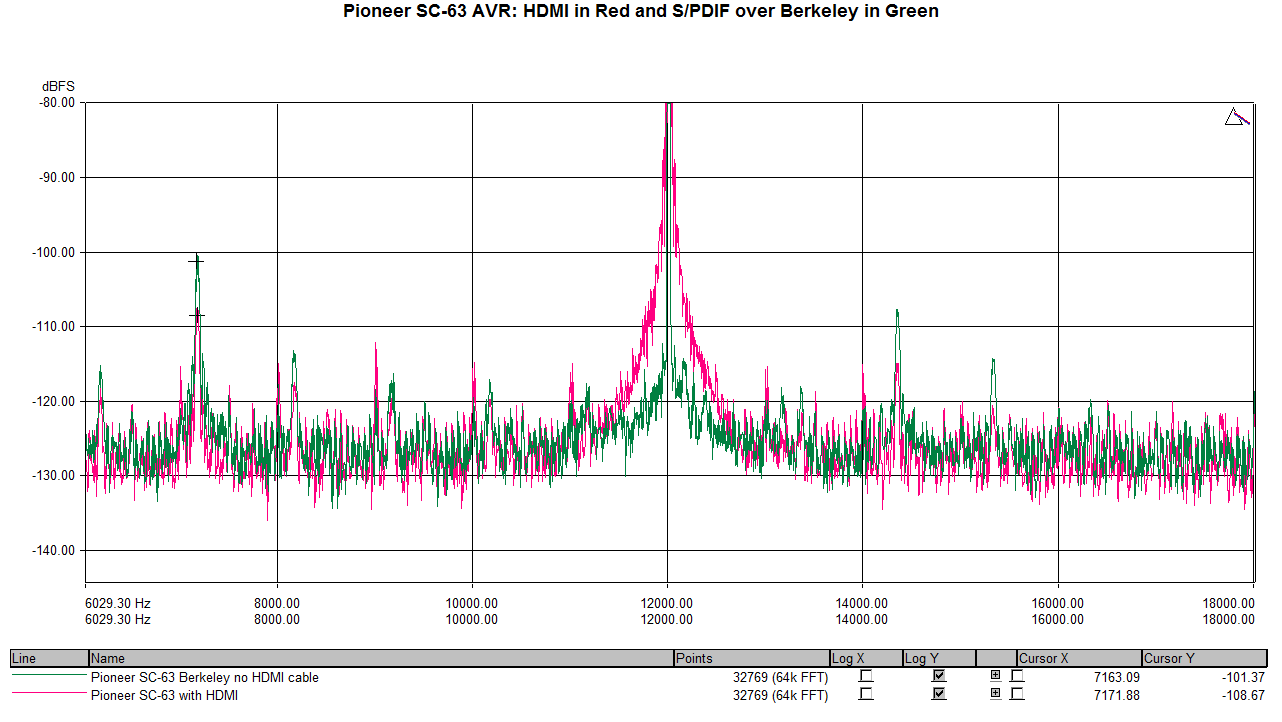Screen dimensions: 1282x722
Task: Uncheck Log Y for SC-63 with HDMI row
Action: (939, 694)
